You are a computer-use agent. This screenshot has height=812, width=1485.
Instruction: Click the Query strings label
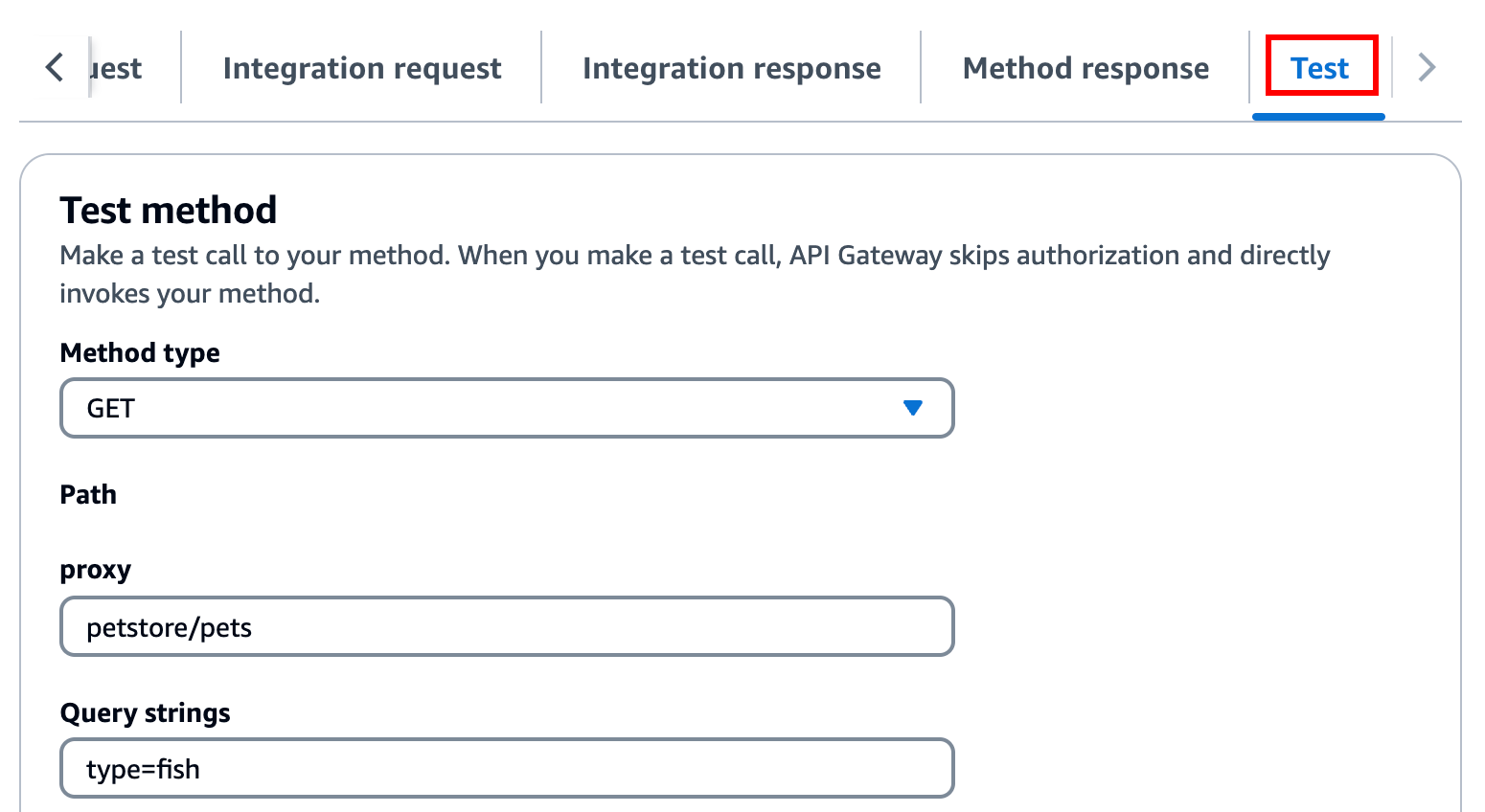(145, 712)
